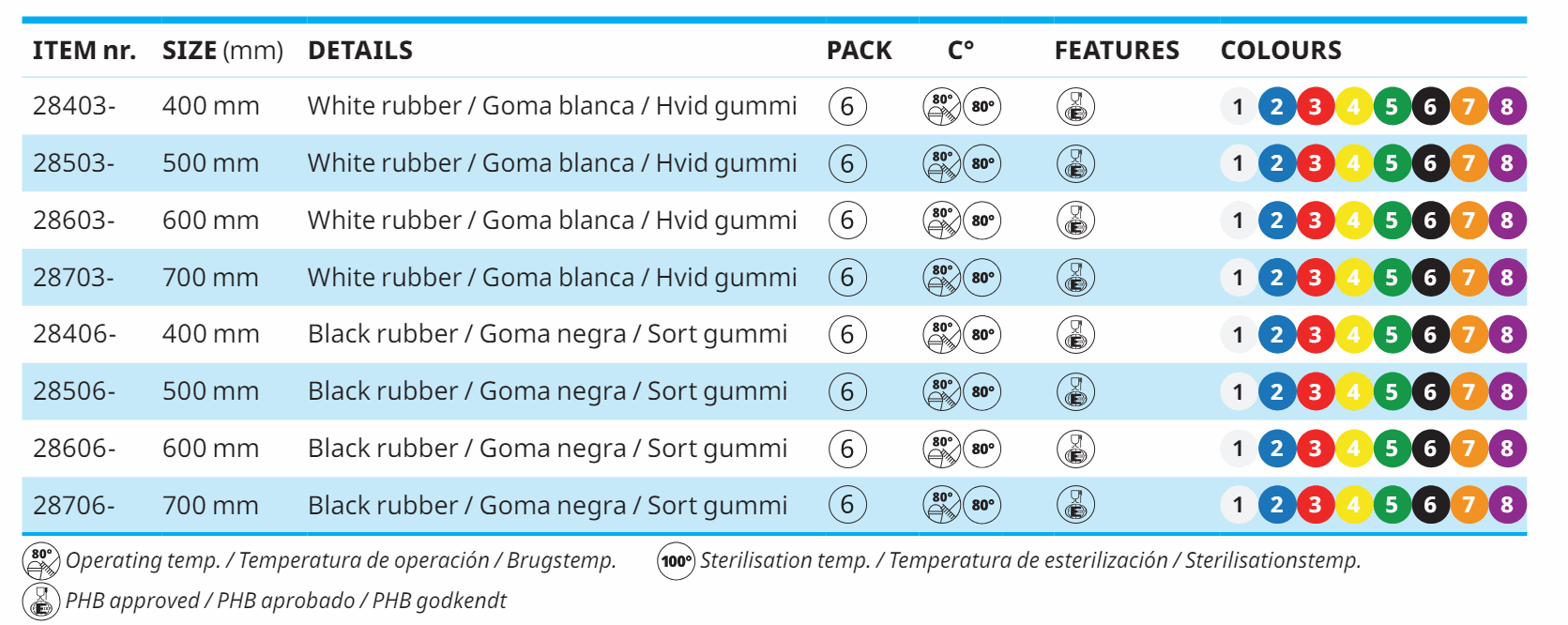Select red colour 3 for item 28503
Screen dimensions: 1568x625
click(1315, 164)
